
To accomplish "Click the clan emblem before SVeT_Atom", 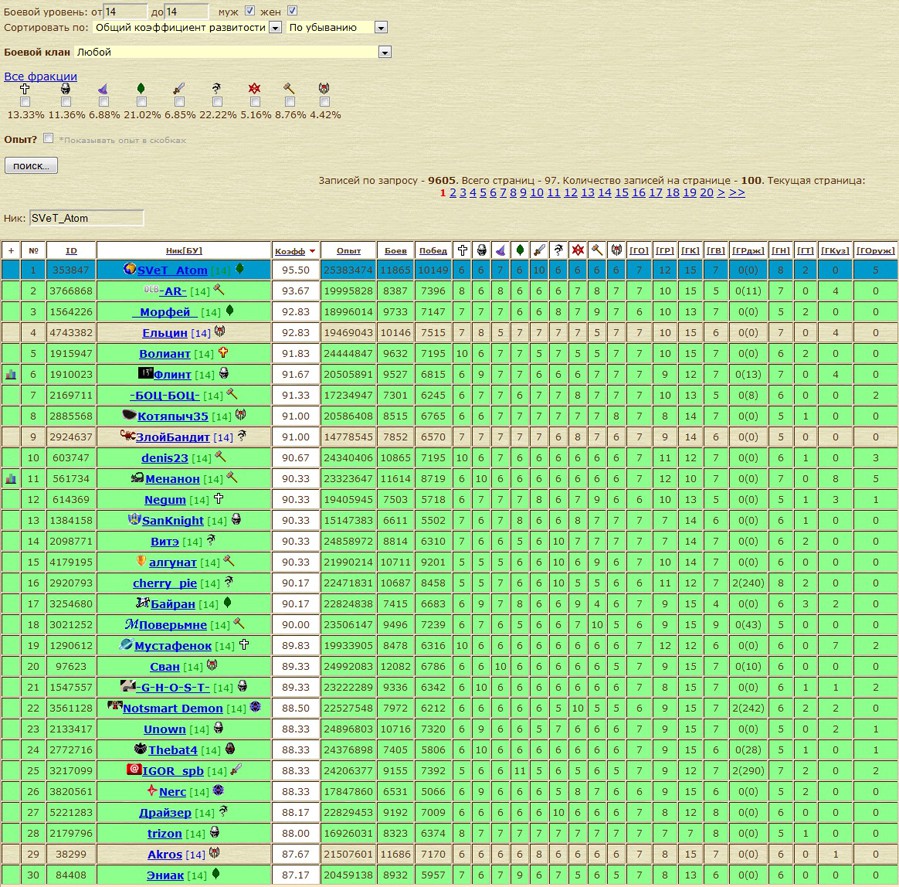I will click(x=130, y=269).
